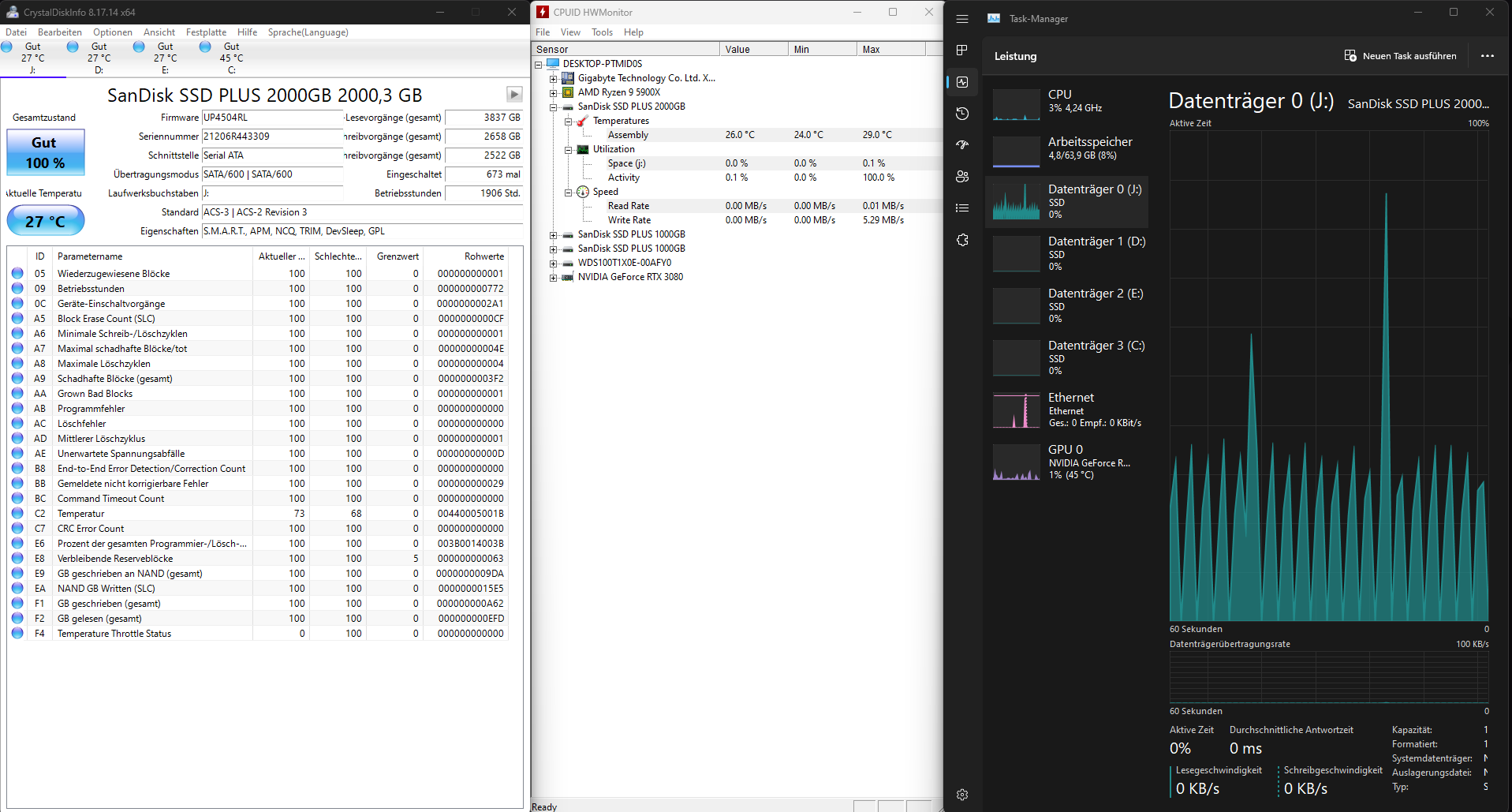This screenshot has height=812, width=1512.
Task: Click the status orb of the CRC Error Count row
Action: pyautogui.click(x=17, y=529)
